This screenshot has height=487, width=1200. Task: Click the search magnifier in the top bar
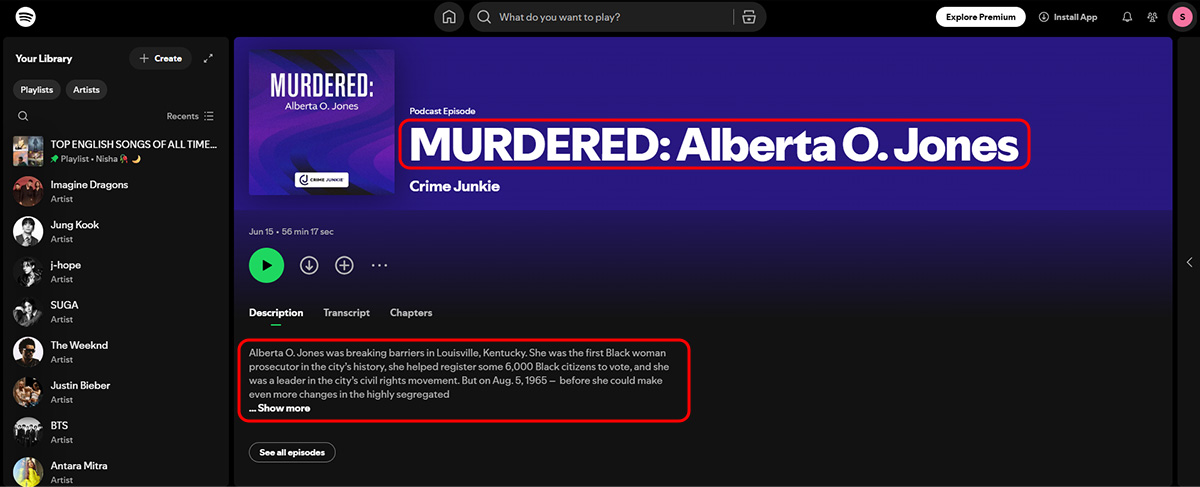[x=484, y=17]
